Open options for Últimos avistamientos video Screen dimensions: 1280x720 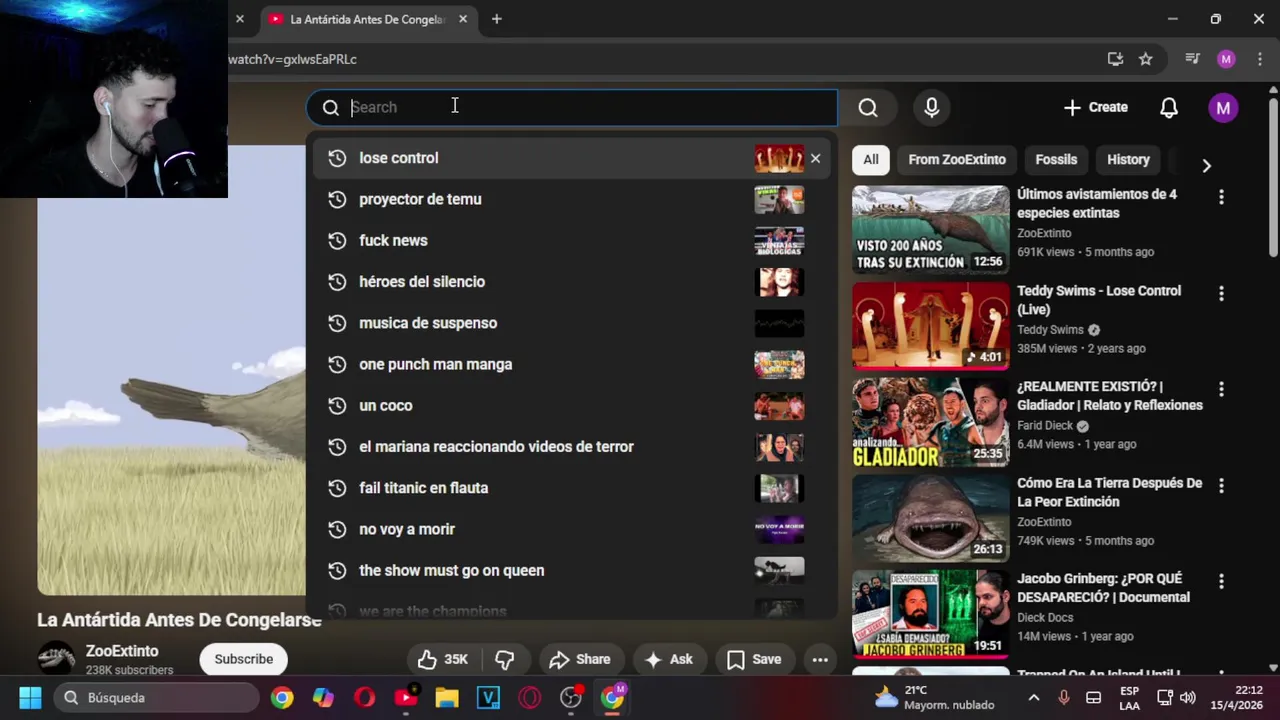click(1221, 197)
